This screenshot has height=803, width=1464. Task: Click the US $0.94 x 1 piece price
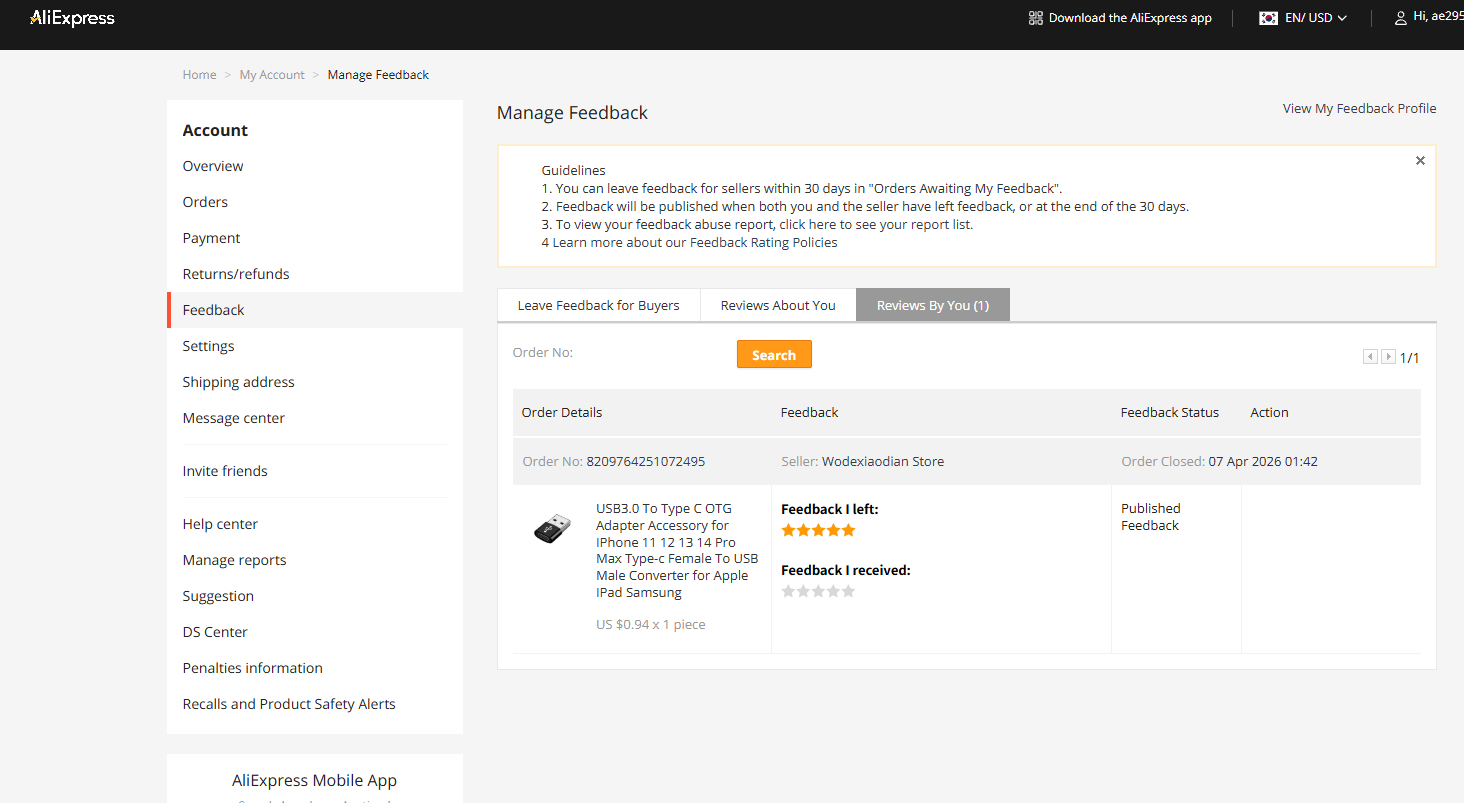click(651, 624)
